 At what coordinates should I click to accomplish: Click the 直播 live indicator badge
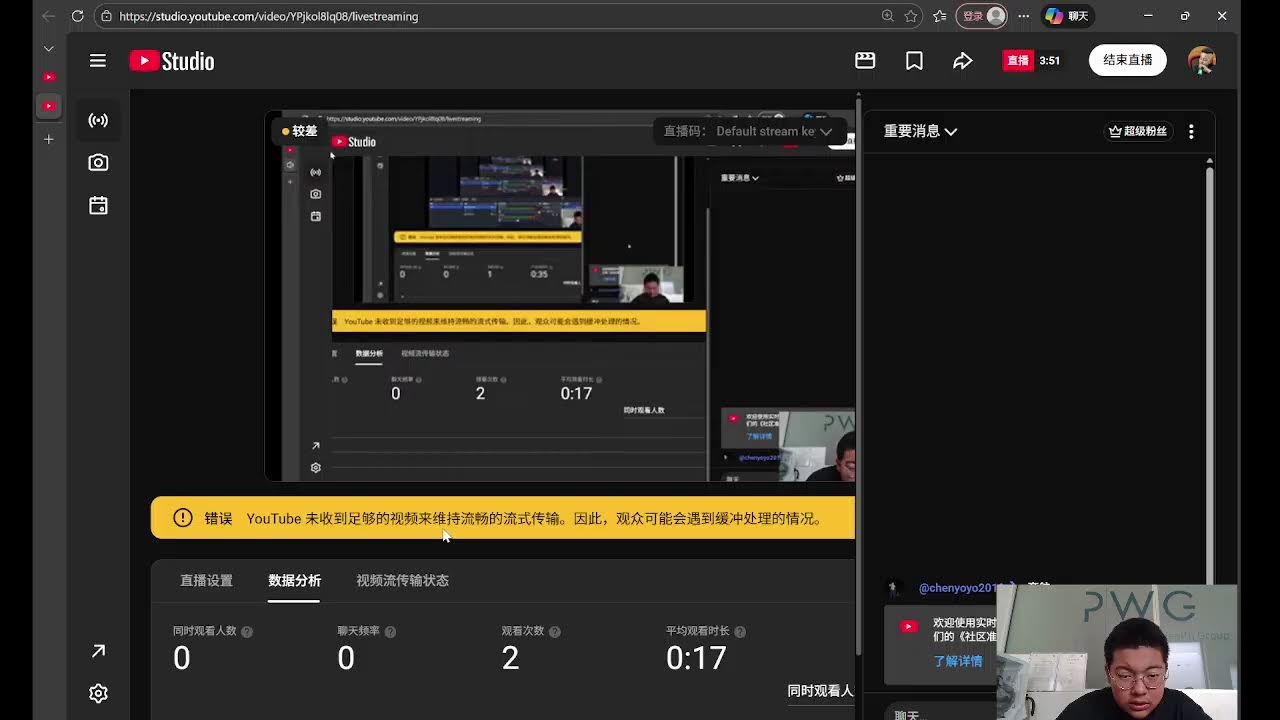(1018, 61)
